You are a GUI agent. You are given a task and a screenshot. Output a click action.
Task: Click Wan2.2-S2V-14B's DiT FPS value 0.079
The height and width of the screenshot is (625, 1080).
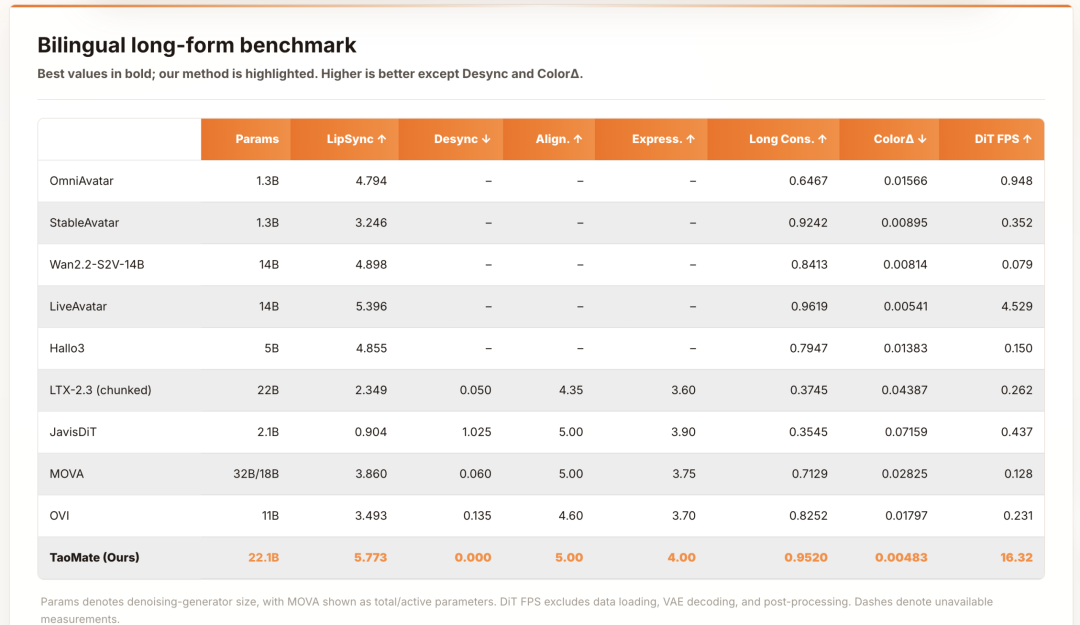(x=1017, y=265)
